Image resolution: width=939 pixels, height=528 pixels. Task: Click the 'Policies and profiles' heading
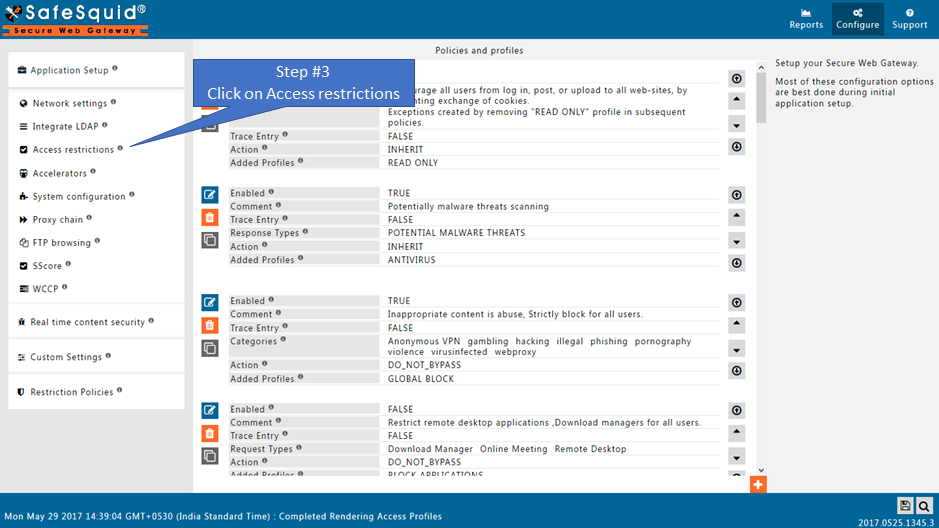(479, 50)
